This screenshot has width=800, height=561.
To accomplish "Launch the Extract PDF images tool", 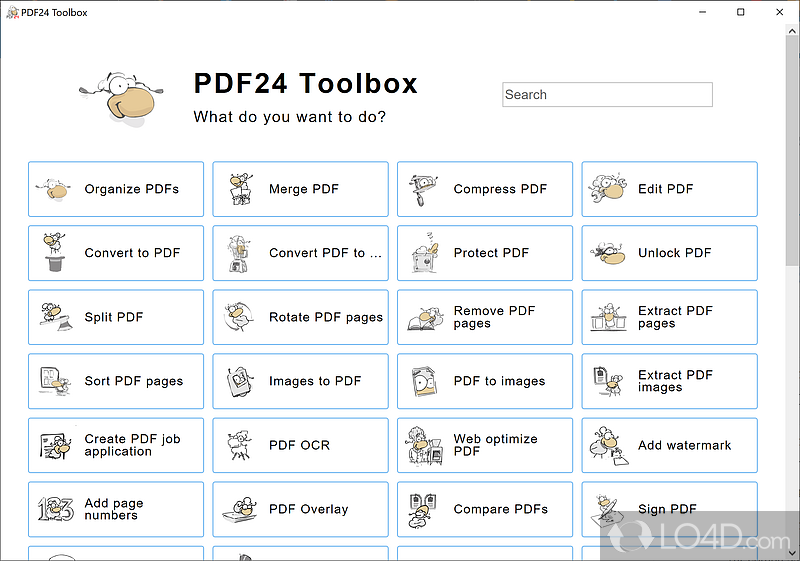I will tap(670, 381).
